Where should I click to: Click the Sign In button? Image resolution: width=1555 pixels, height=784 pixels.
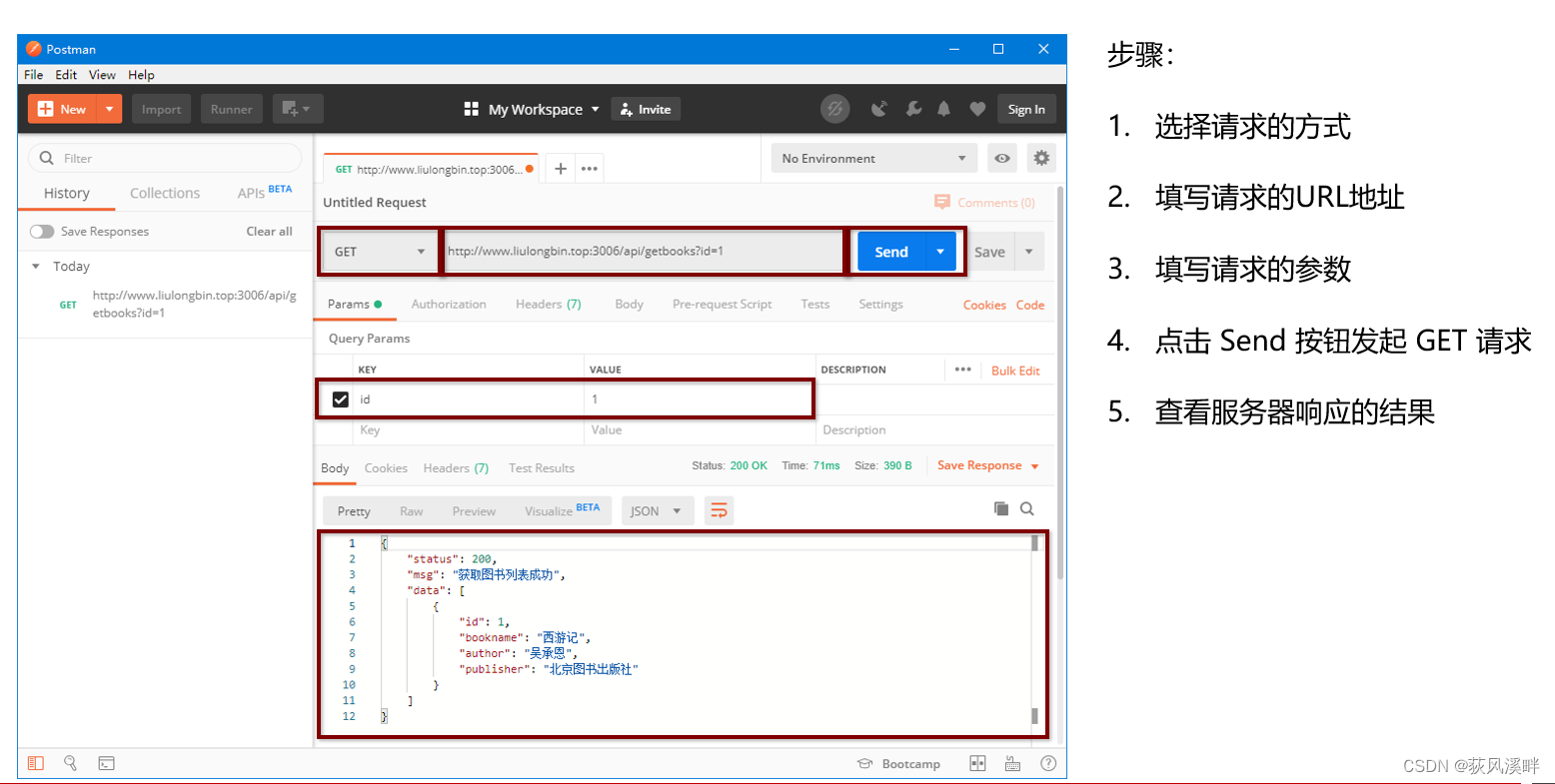click(x=1026, y=109)
